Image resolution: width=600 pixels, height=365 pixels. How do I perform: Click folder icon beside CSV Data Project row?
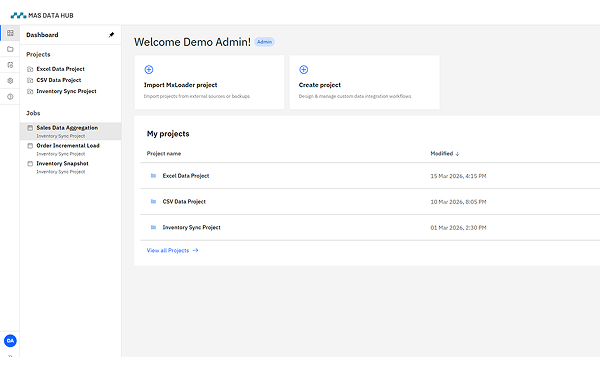[x=153, y=201]
